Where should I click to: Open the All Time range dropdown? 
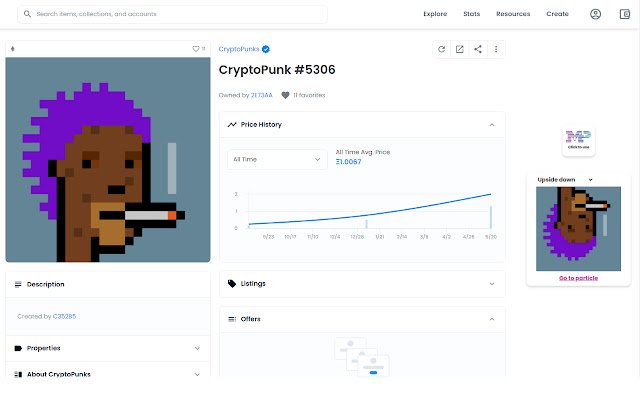point(277,159)
